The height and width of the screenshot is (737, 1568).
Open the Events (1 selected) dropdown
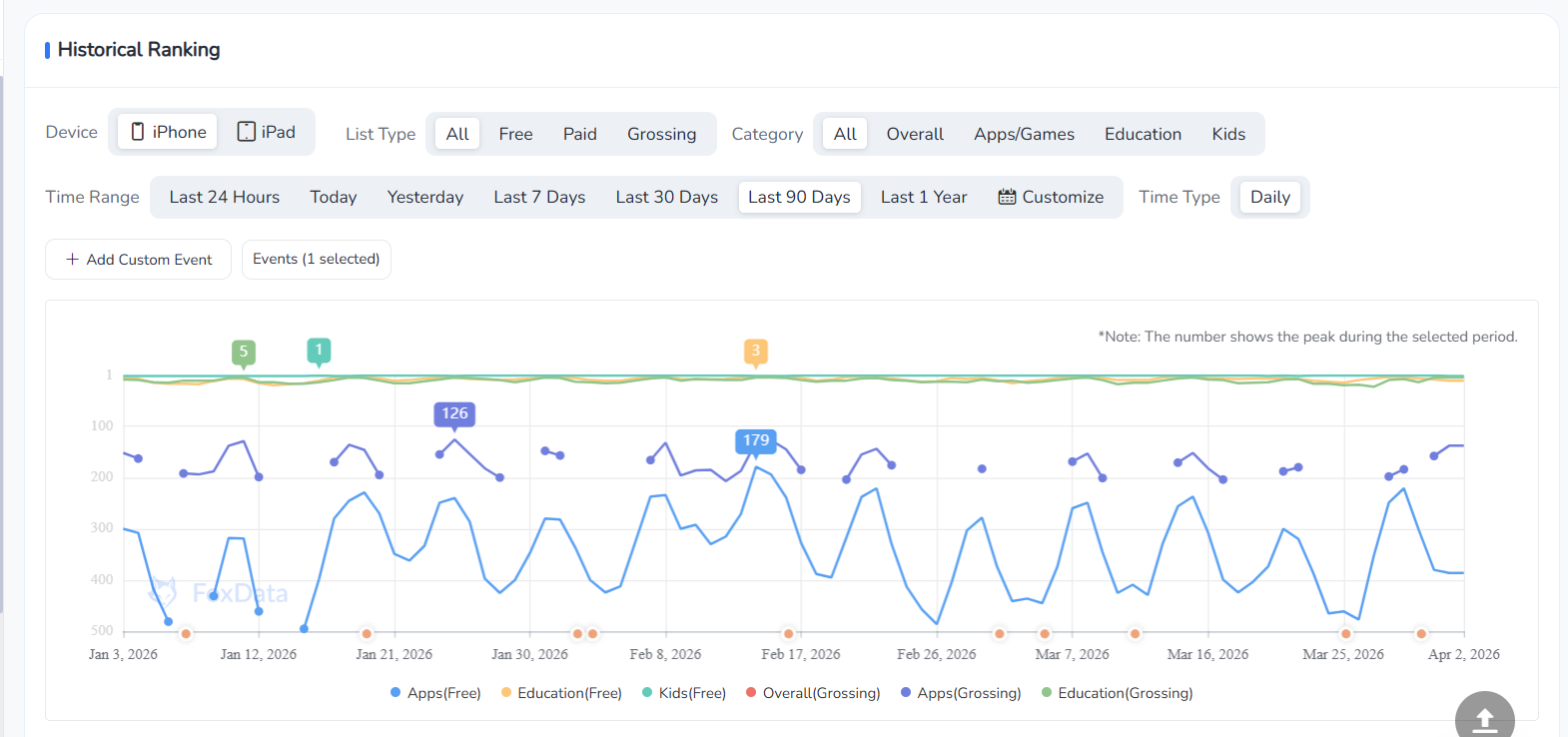[316, 259]
